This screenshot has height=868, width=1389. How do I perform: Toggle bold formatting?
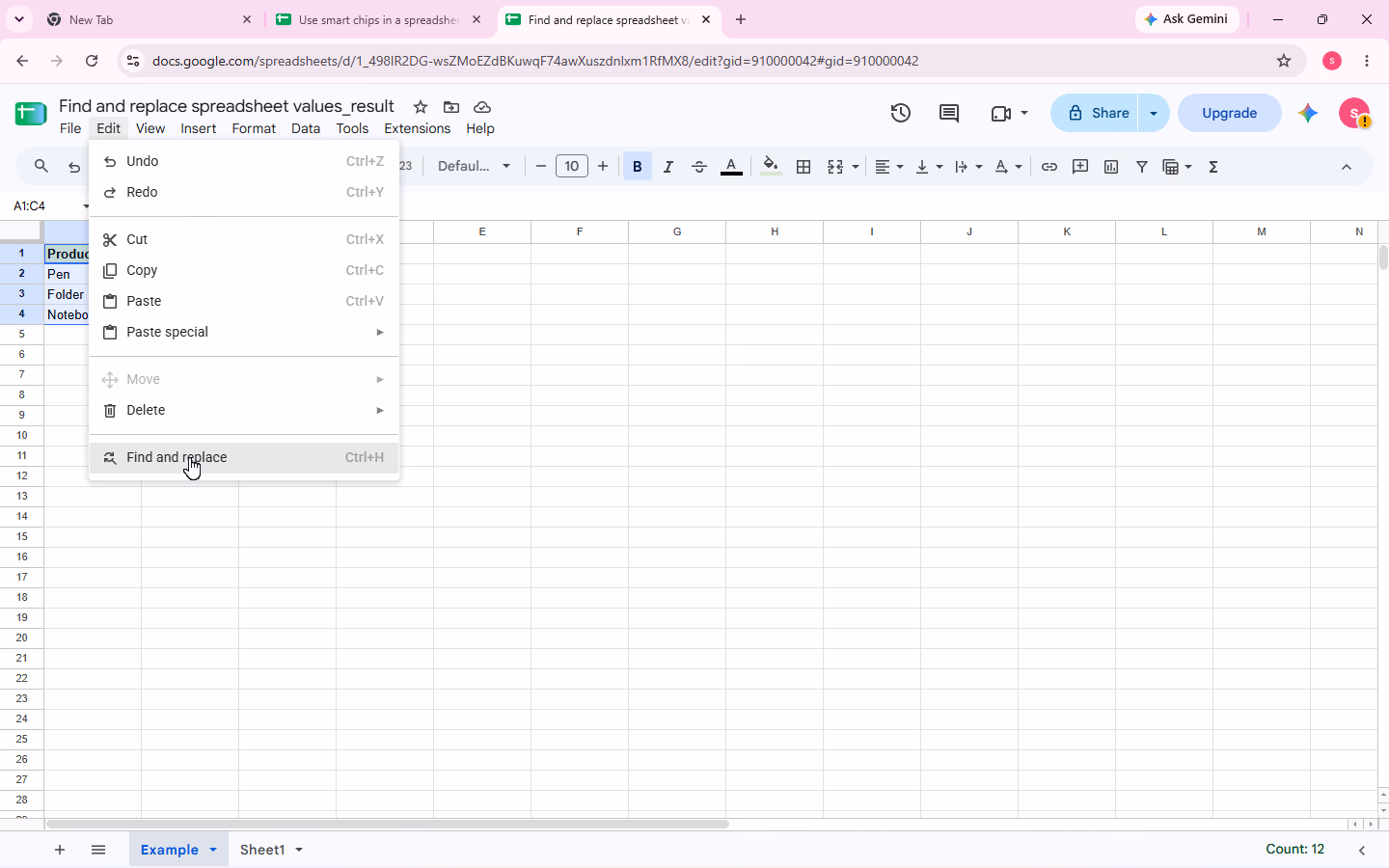638,167
